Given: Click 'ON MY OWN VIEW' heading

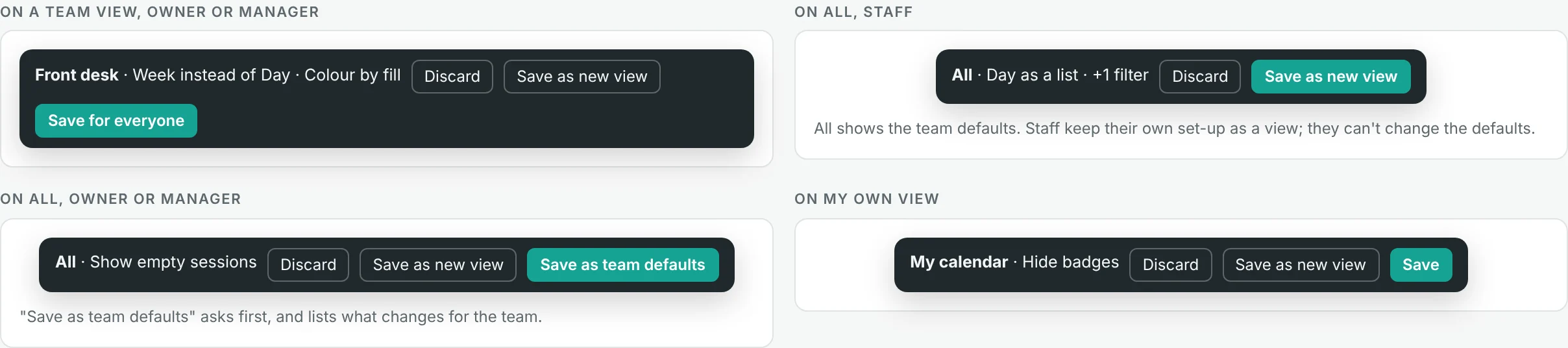Looking at the screenshot, I should [x=867, y=199].
